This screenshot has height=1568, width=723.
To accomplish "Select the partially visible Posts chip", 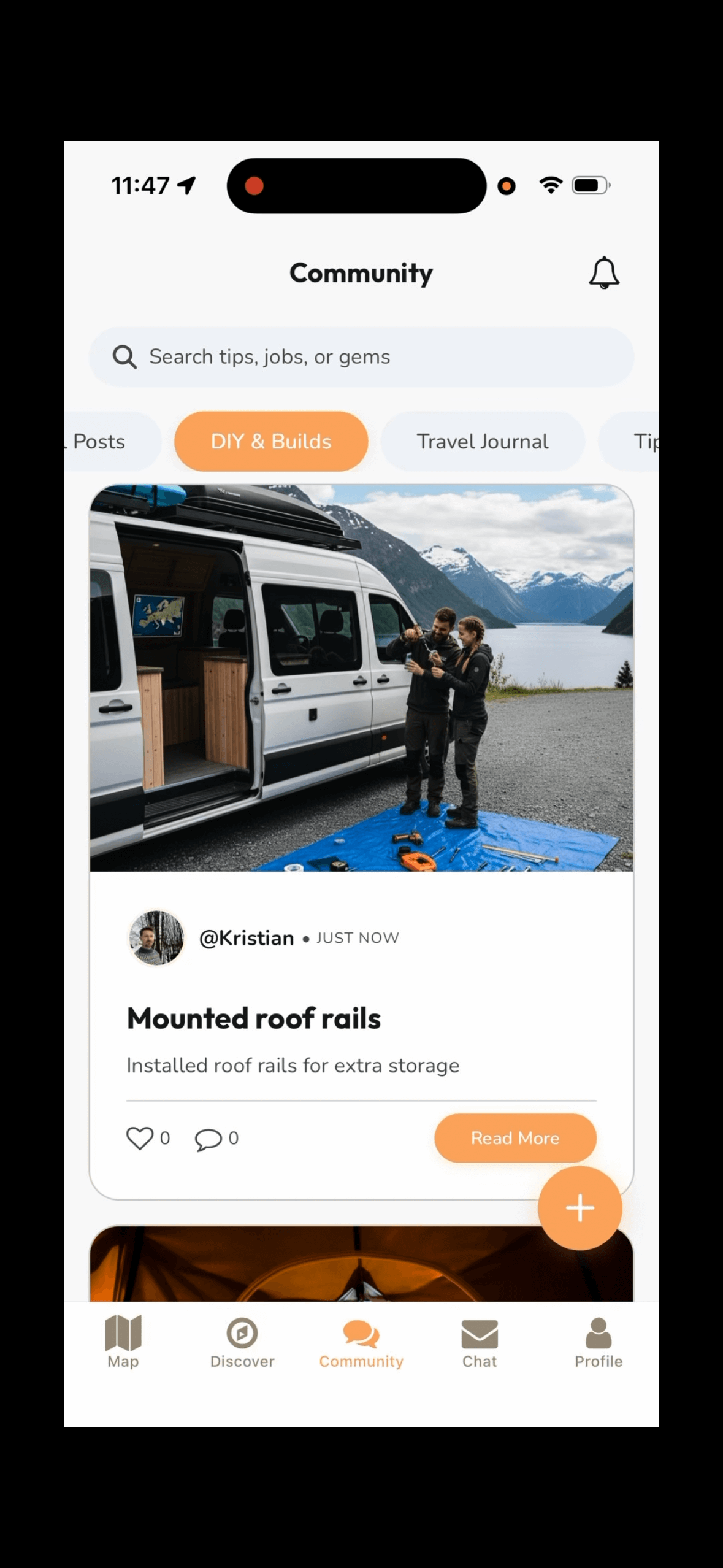I will (110, 441).
